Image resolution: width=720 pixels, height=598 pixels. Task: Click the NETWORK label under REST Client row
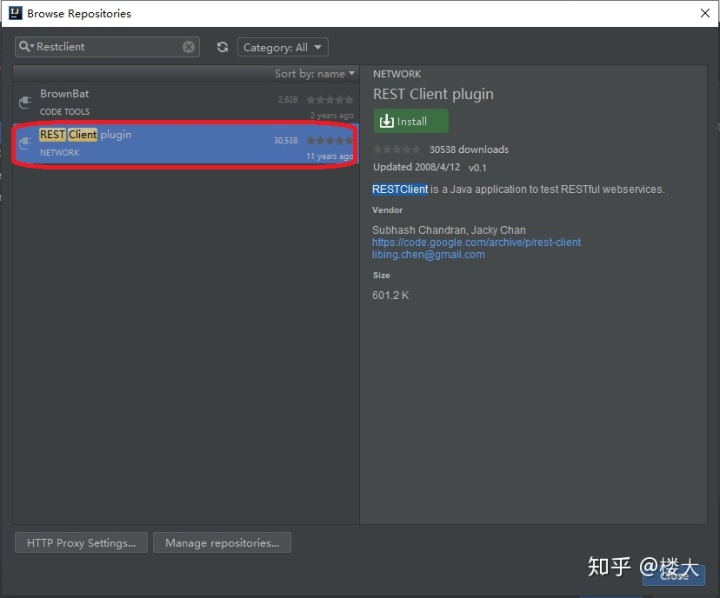pyautogui.click(x=59, y=152)
